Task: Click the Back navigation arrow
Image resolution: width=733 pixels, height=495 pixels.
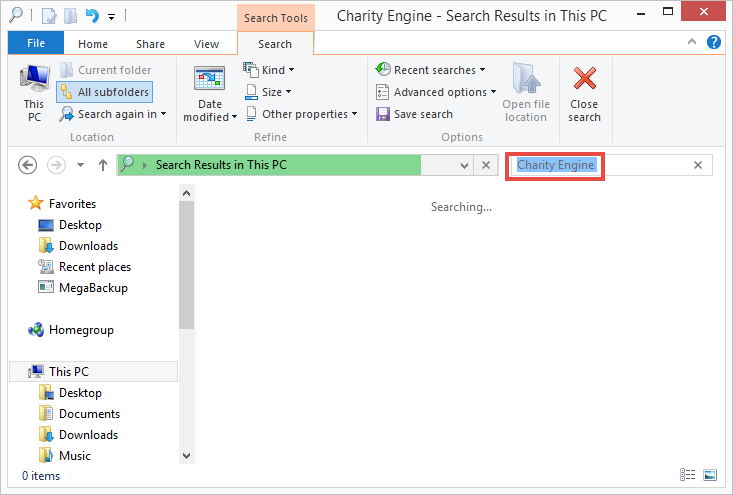Action: pos(28,165)
